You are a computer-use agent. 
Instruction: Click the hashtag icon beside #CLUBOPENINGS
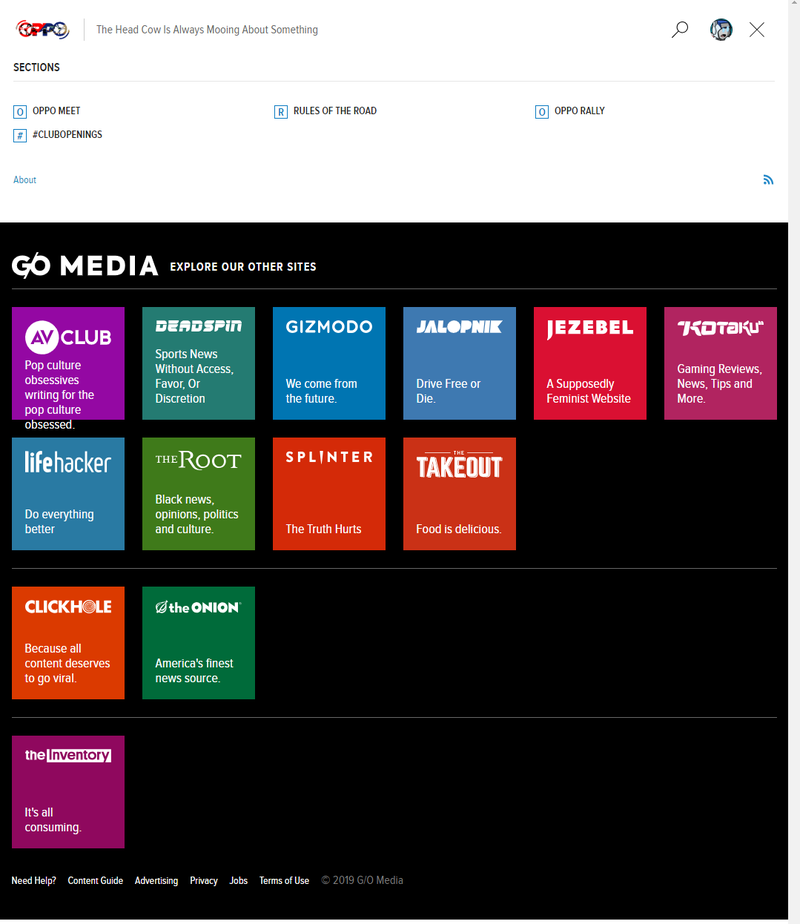tap(20, 136)
